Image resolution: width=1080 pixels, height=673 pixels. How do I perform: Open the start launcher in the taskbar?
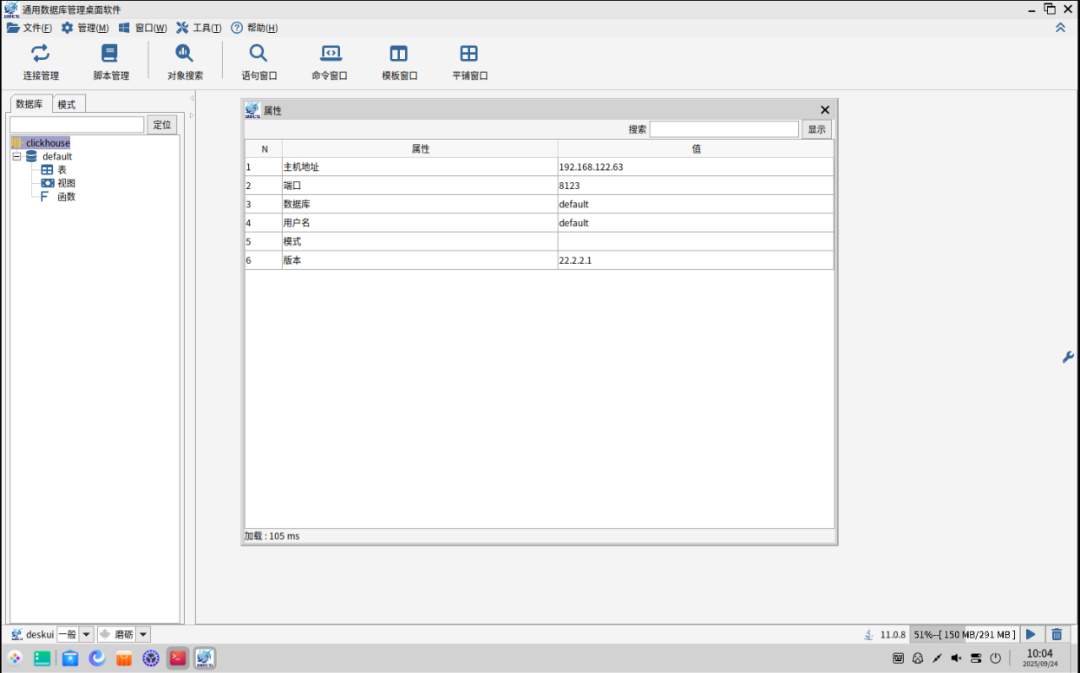tap(14, 658)
